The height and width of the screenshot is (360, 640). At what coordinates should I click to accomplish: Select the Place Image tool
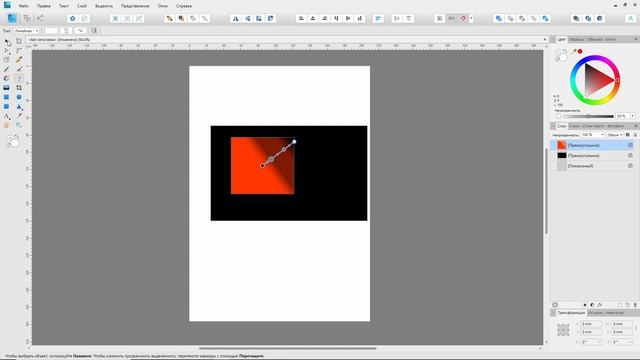(x=7, y=88)
